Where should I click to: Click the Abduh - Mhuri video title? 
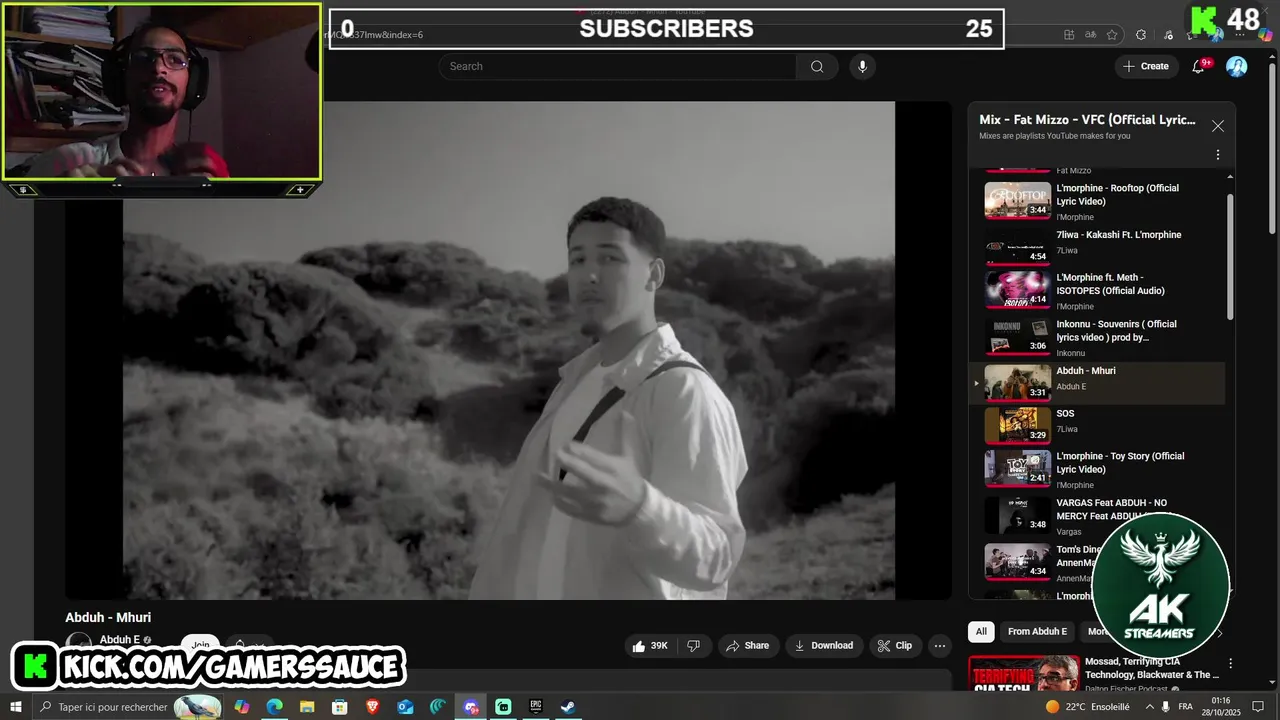tap(108, 618)
